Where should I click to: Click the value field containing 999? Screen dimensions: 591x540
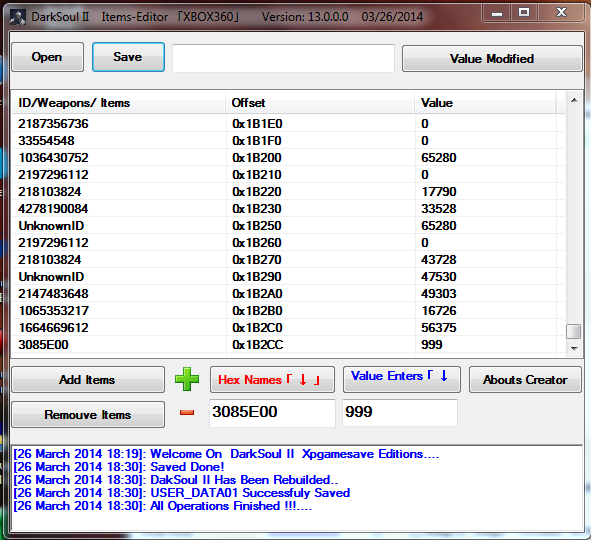(400, 413)
